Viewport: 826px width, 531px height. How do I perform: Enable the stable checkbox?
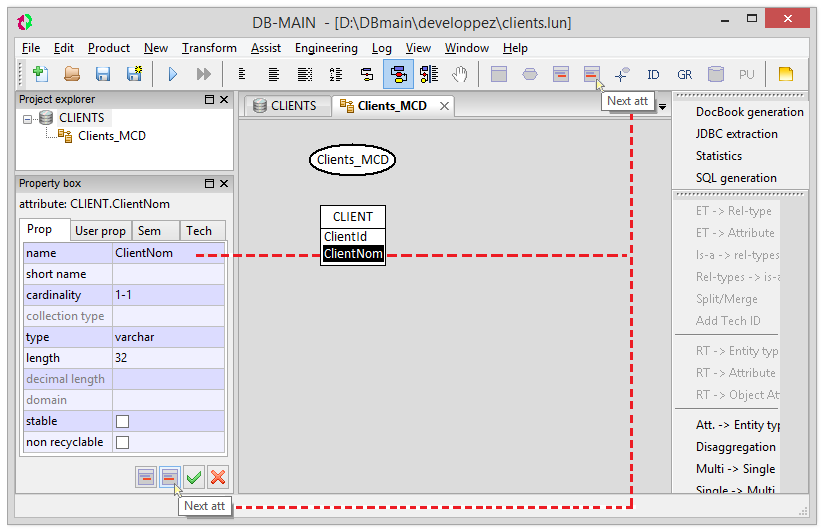click(x=122, y=421)
